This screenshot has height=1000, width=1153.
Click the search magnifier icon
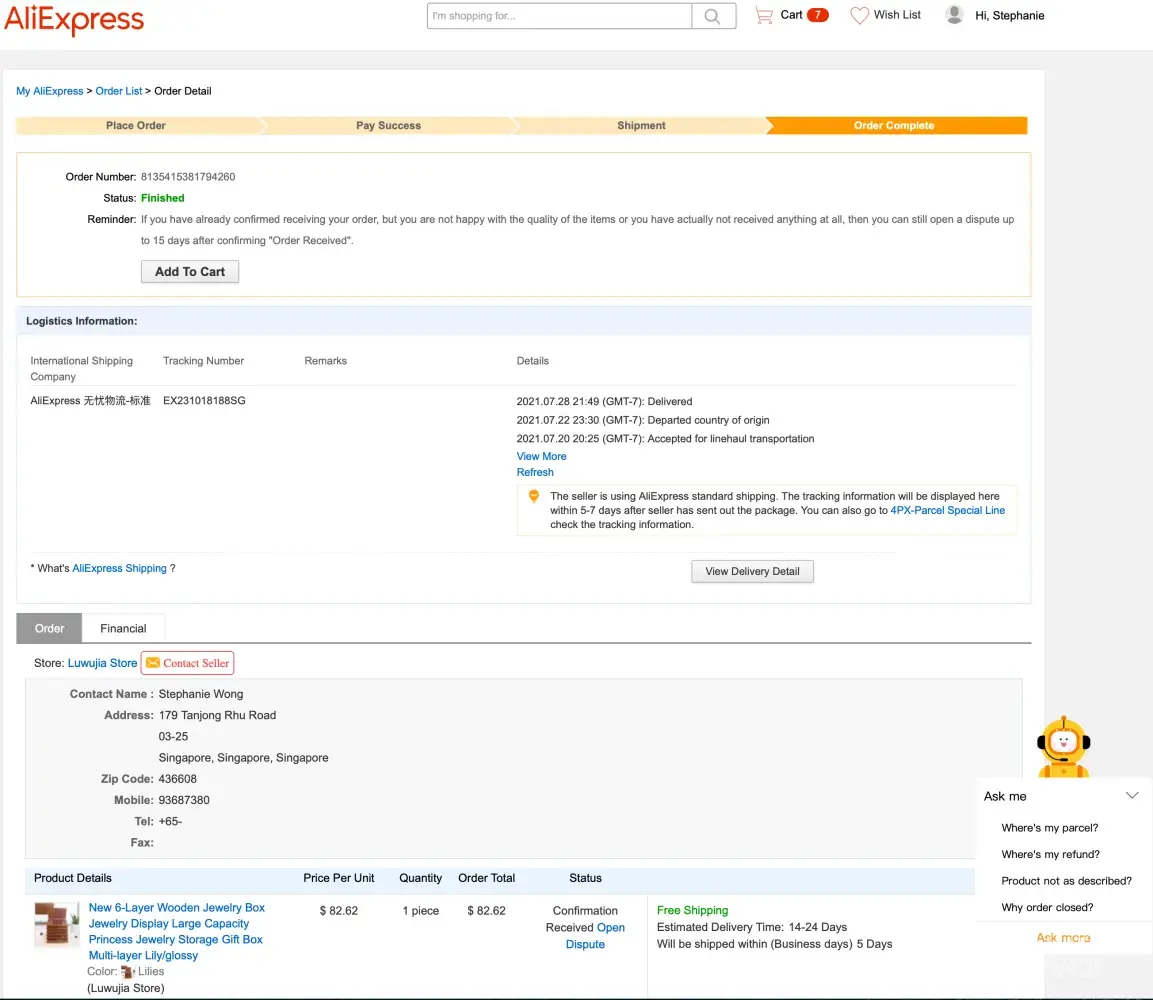[x=713, y=16]
